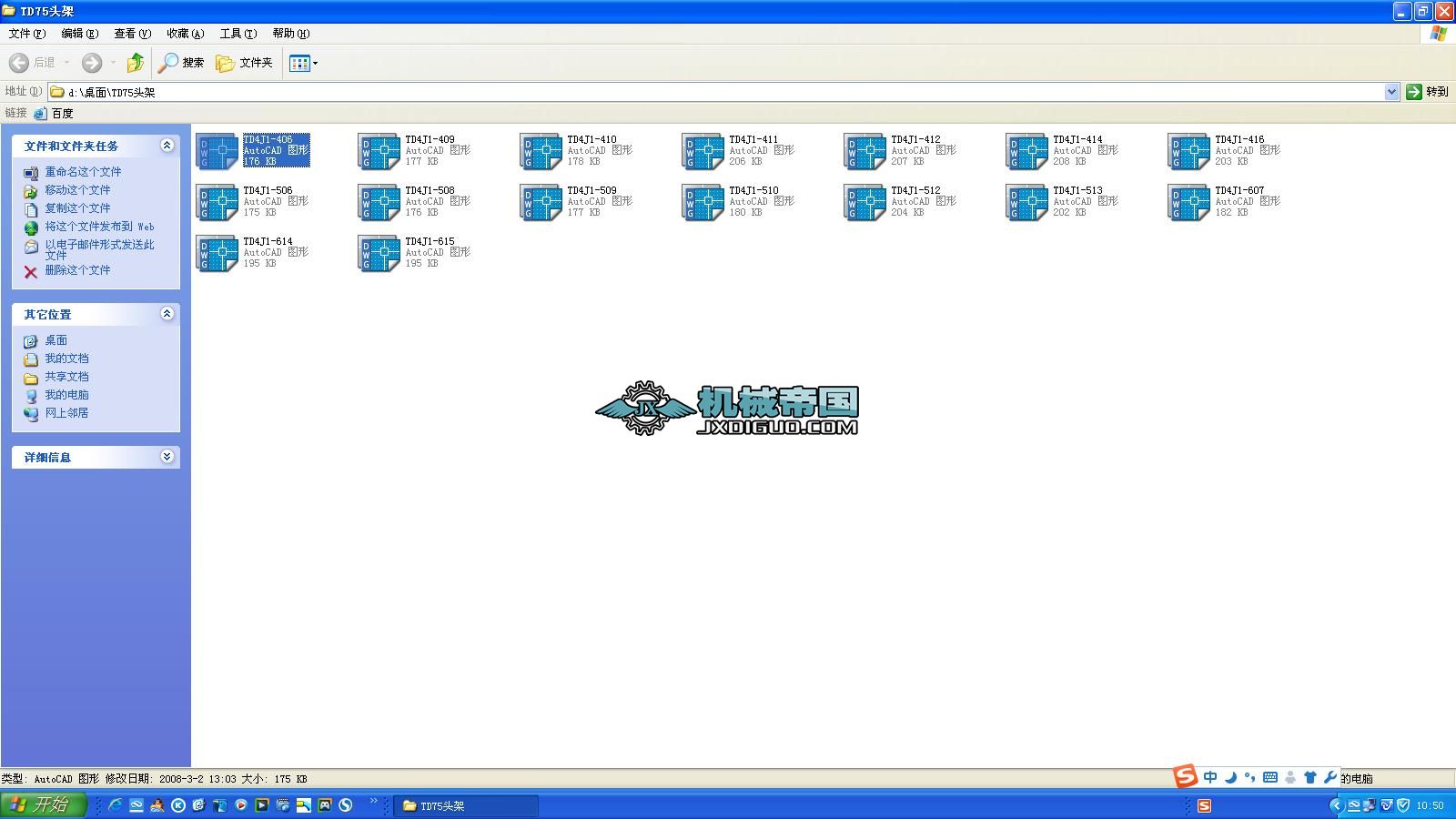Image resolution: width=1456 pixels, height=819 pixels.
Task: Collapse the 其它位置 panel
Action: click(x=167, y=314)
